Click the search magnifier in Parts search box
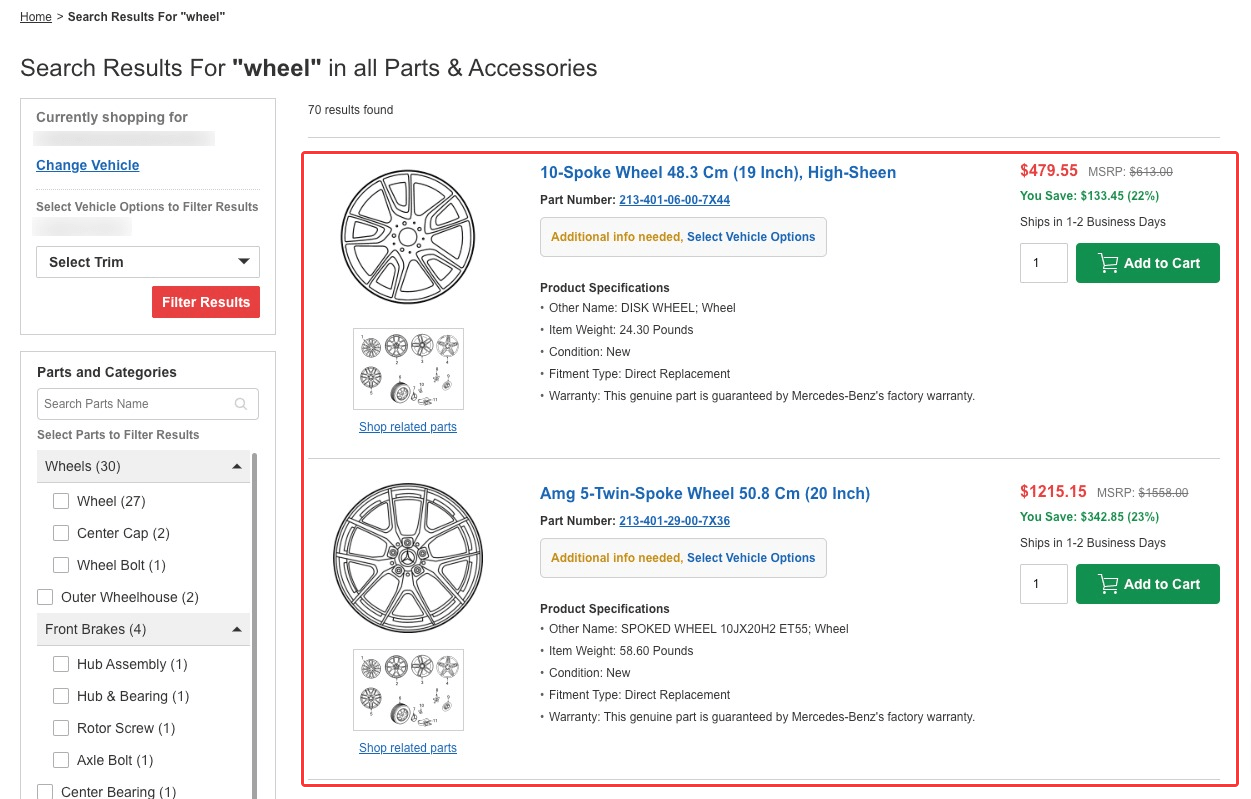 tap(240, 403)
